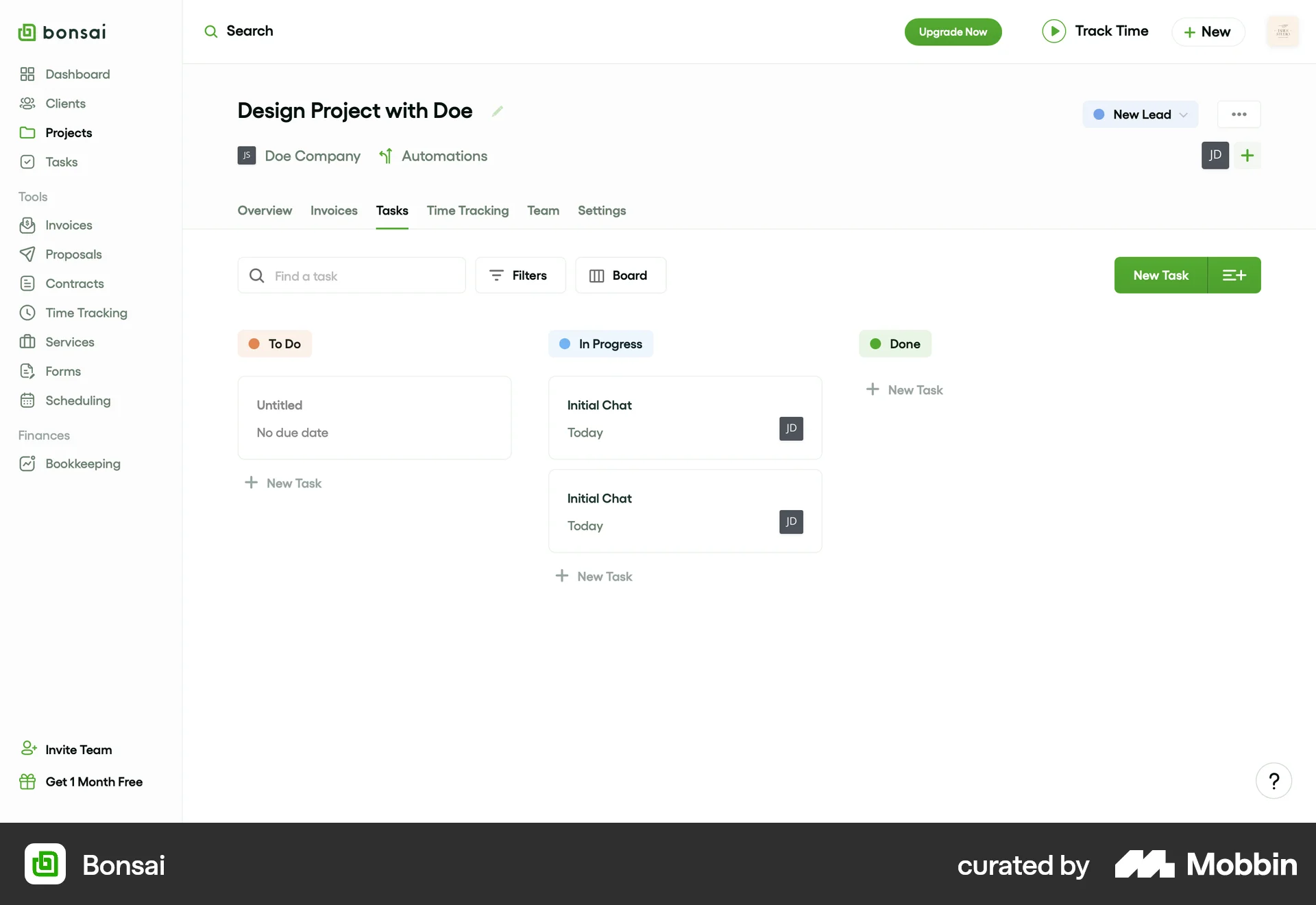Open the Automations icon next to Doe Company
1316x905 pixels.
click(385, 156)
